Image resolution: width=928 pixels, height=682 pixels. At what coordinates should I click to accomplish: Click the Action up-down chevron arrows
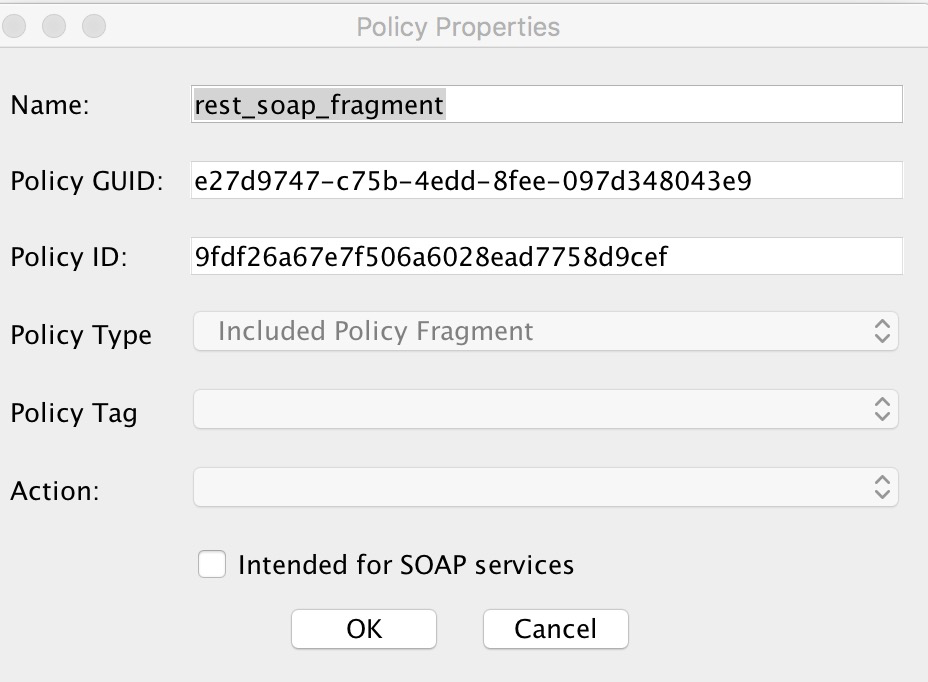tap(882, 487)
